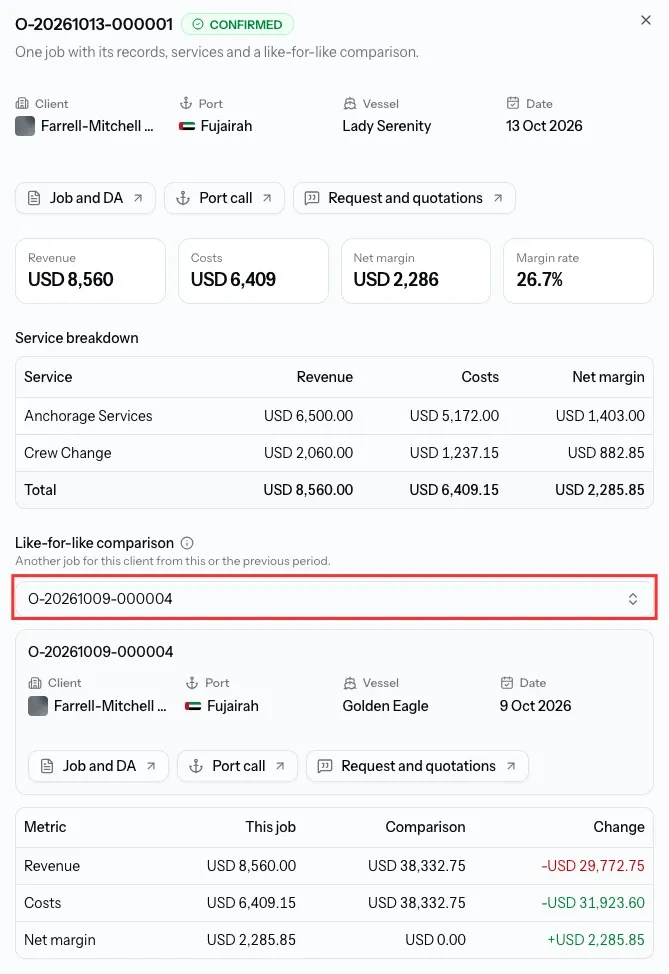Click the Margin rate 26.7% card
The height and width of the screenshot is (974, 669).
578,271
